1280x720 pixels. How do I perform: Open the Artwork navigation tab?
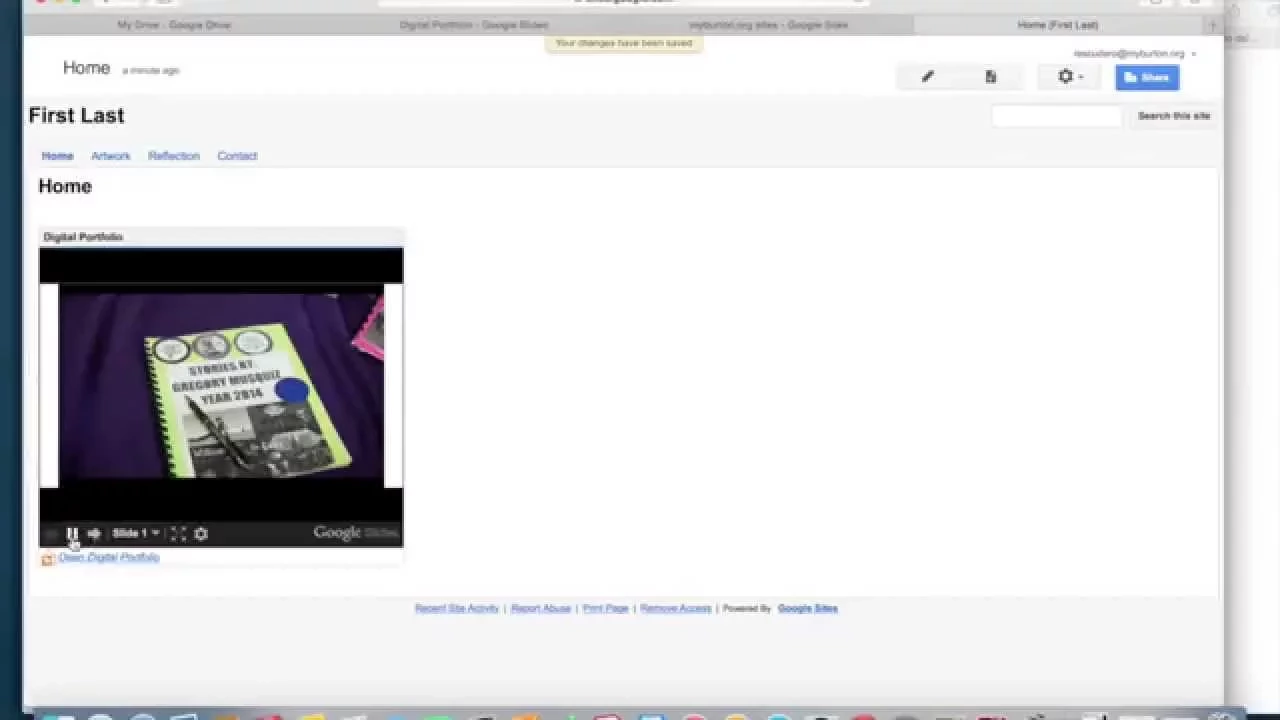[x=111, y=156]
